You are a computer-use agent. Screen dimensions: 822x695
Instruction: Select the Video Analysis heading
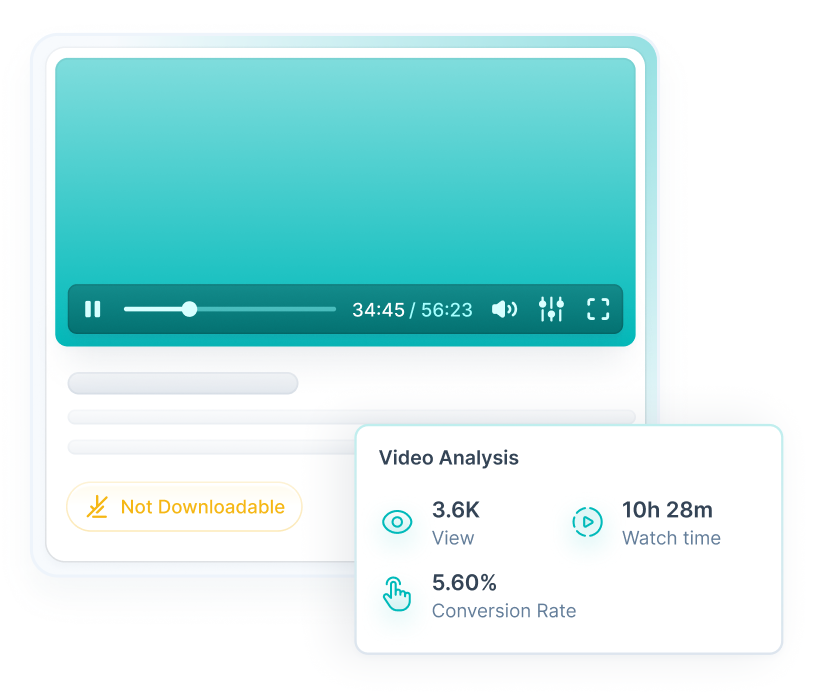point(449,458)
